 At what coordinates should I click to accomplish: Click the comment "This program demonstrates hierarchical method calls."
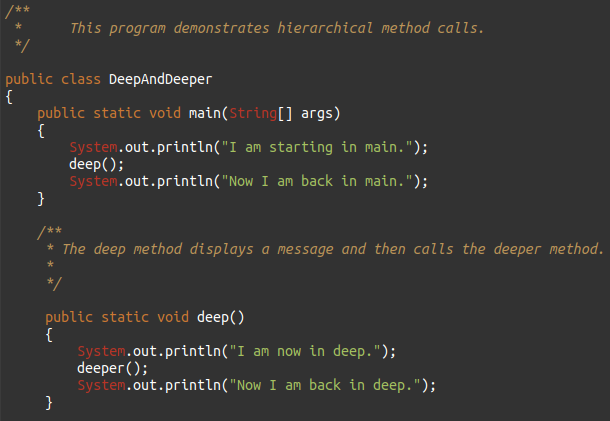coord(276,28)
